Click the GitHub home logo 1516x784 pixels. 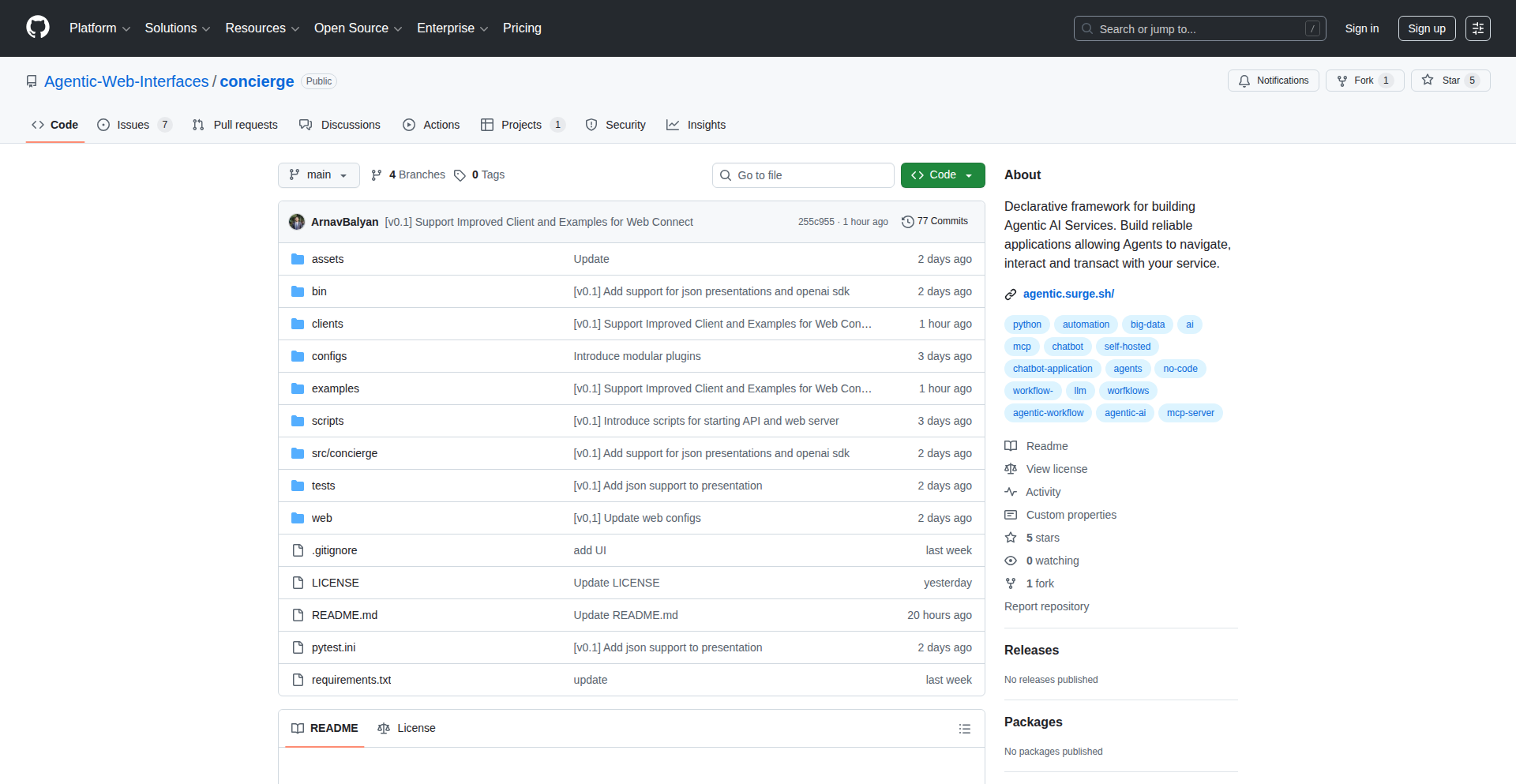click(x=36, y=28)
